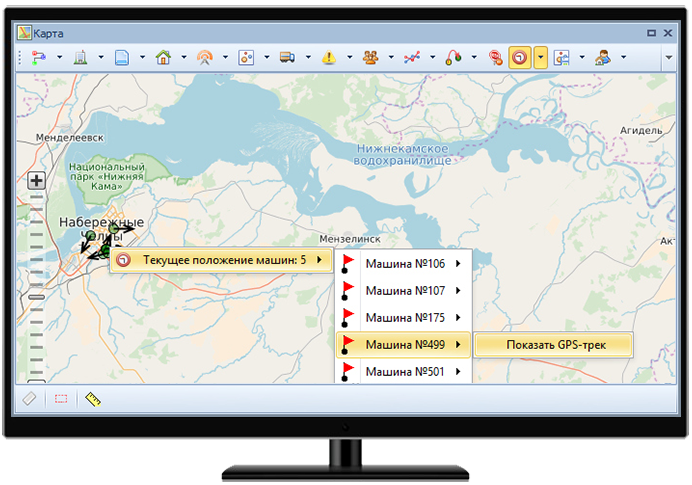Click the map zoom-in plus button

(x=37, y=180)
